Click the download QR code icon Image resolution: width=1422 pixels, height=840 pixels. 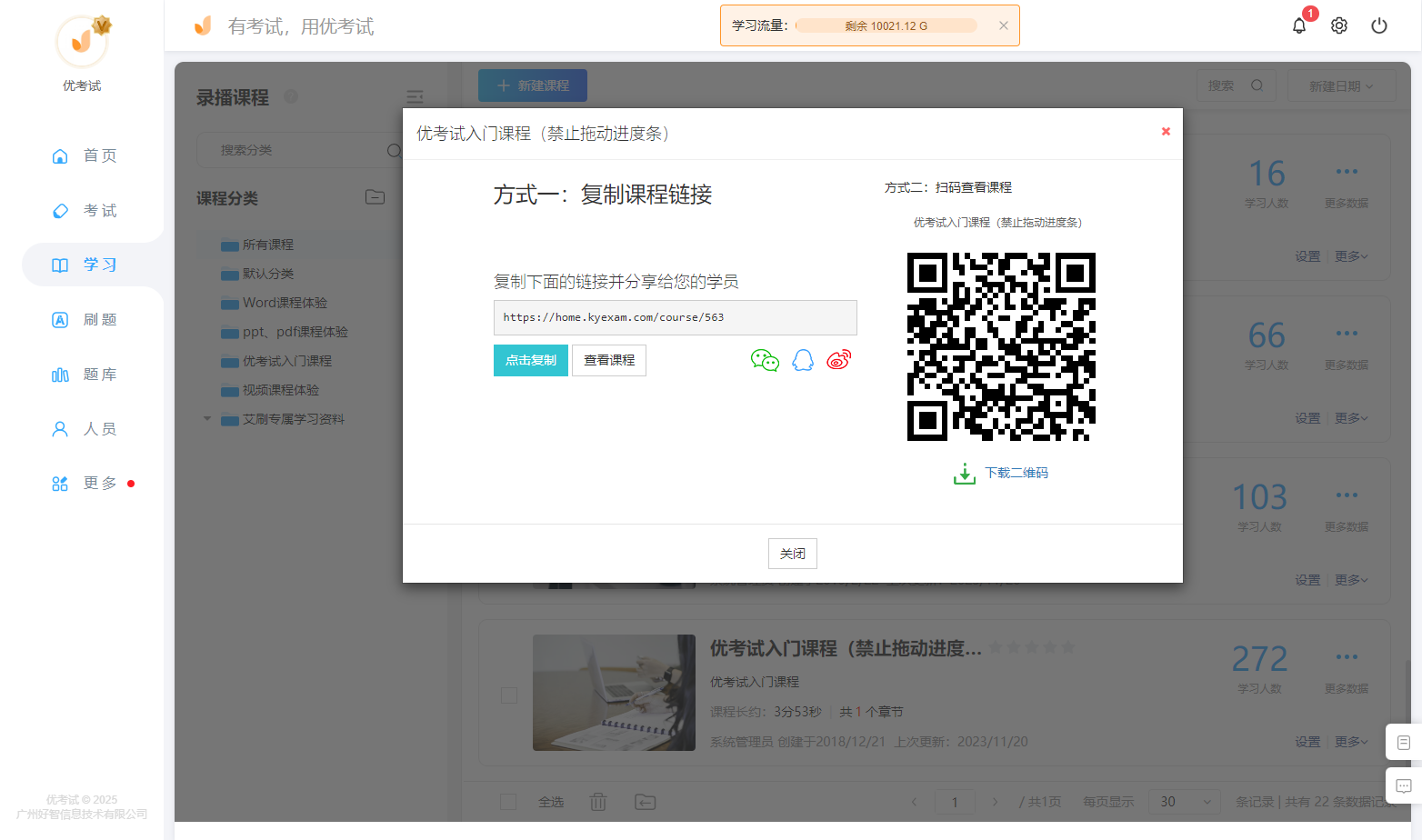[x=965, y=474]
